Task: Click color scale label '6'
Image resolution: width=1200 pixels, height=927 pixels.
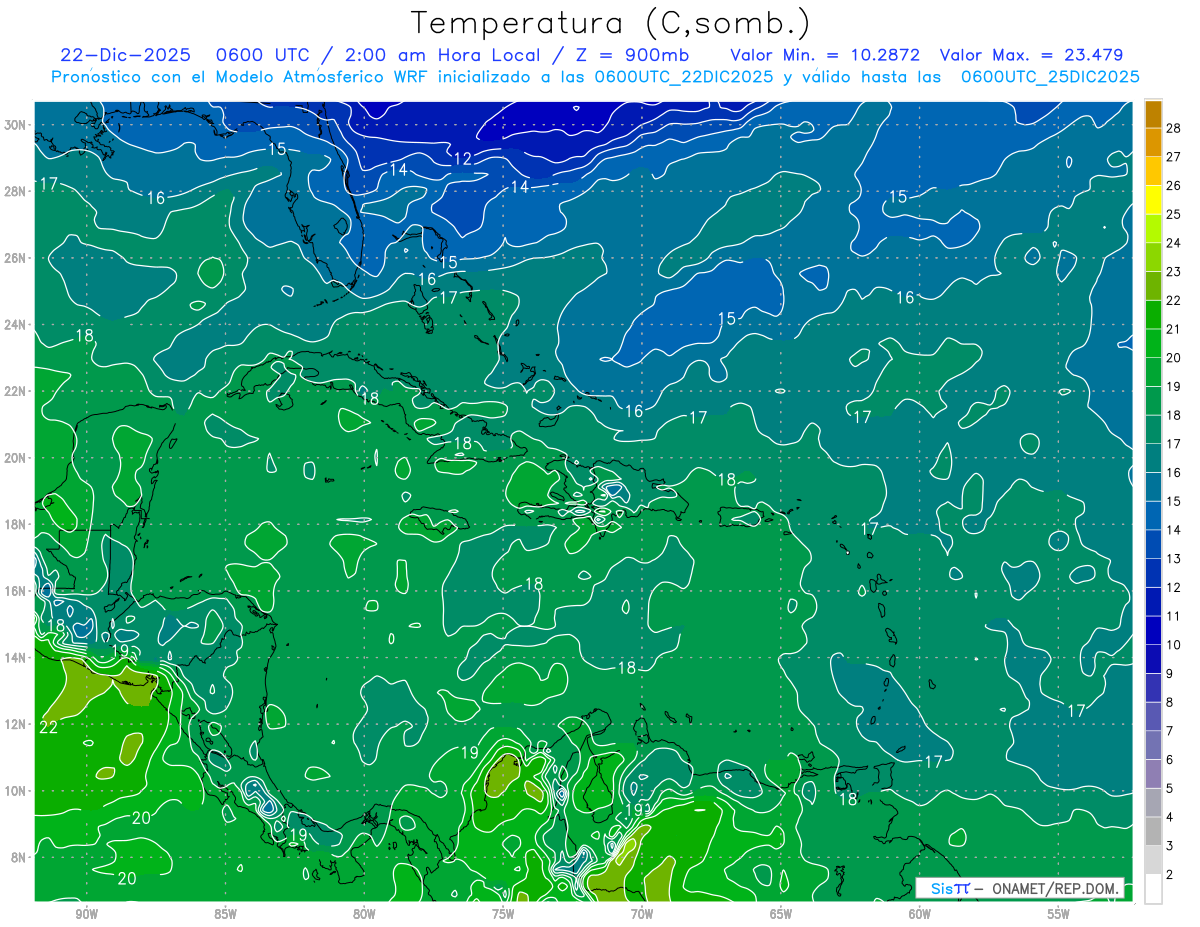Action: (x=1170, y=760)
